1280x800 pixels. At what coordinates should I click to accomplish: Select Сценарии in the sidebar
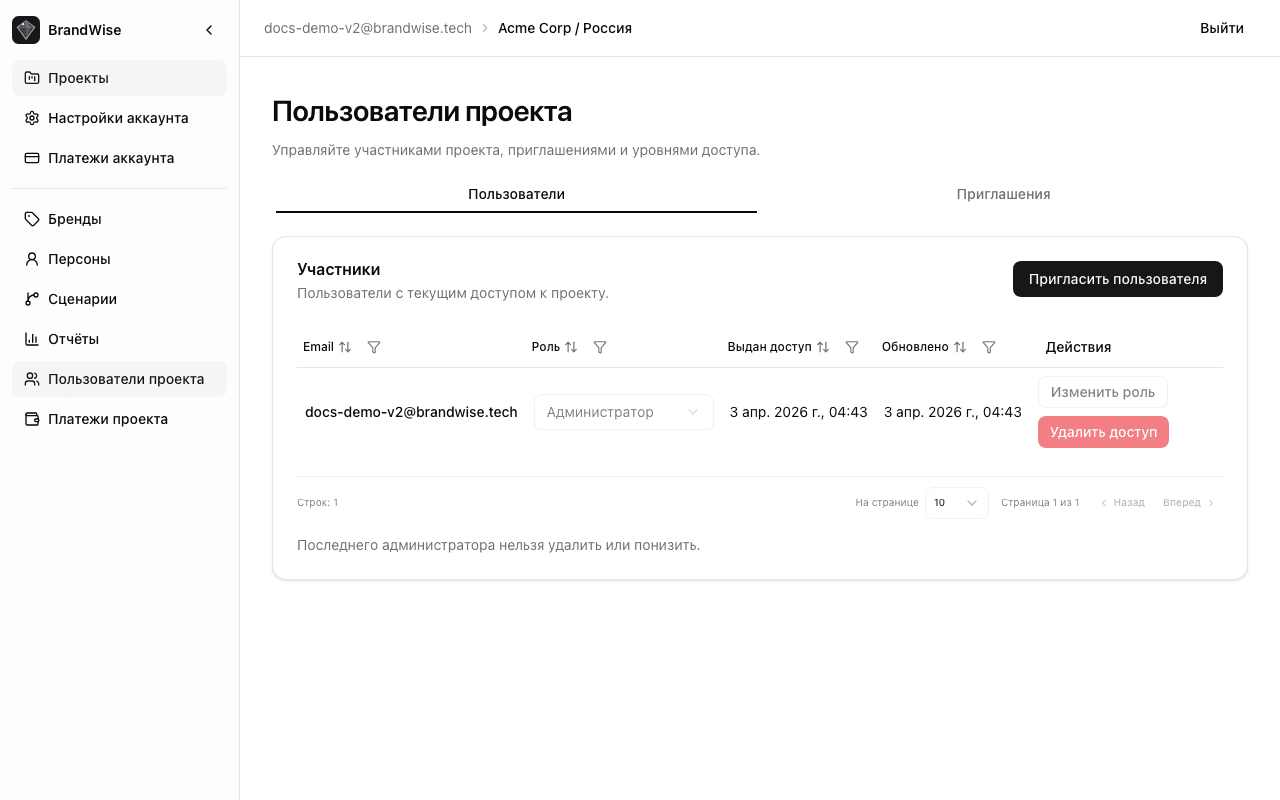click(x=81, y=298)
